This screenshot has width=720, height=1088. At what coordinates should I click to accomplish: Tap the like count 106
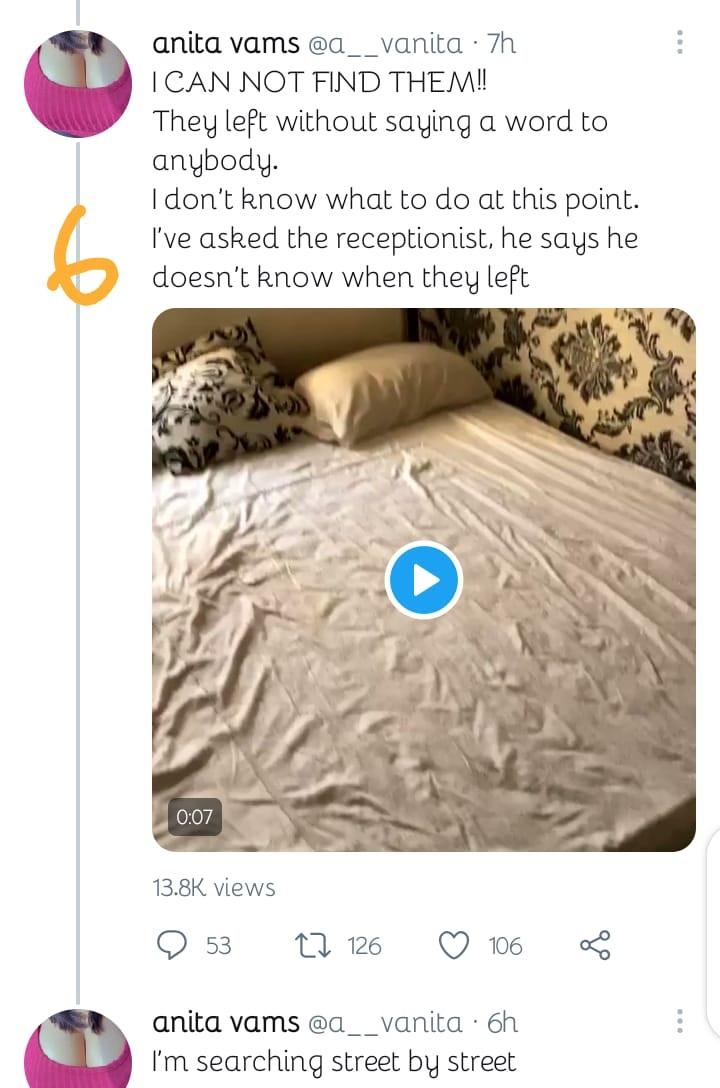pyautogui.click(x=505, y=945)
